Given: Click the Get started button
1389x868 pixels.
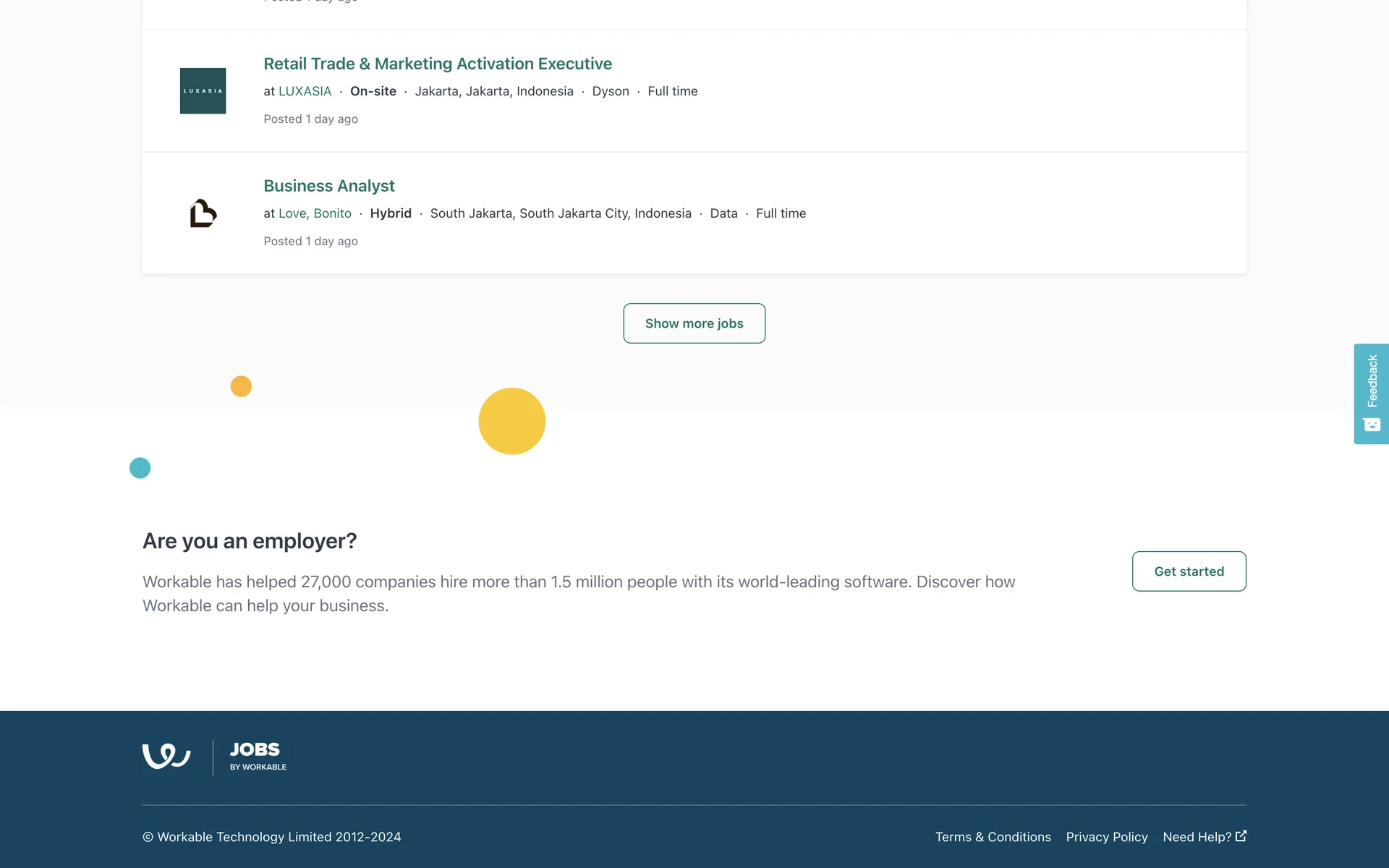Looking at the screenshot, I should click(1189, 571).
